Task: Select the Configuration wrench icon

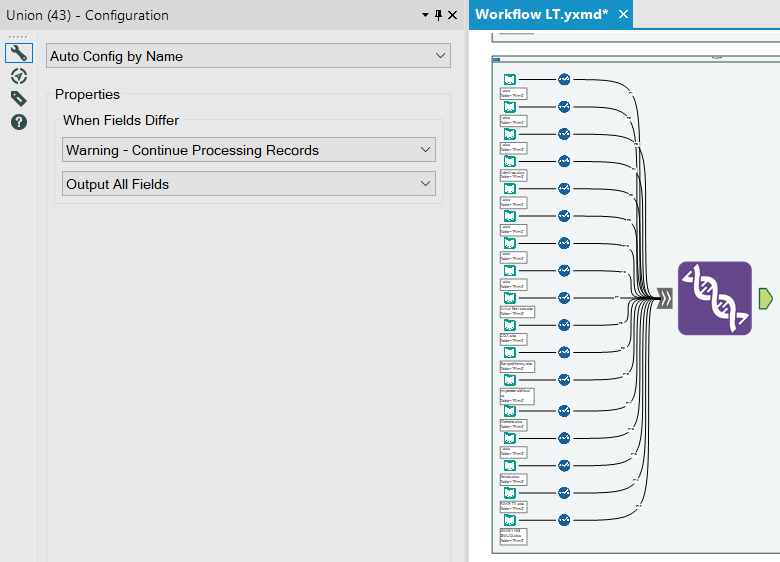Action: click(x=18, y=53)
